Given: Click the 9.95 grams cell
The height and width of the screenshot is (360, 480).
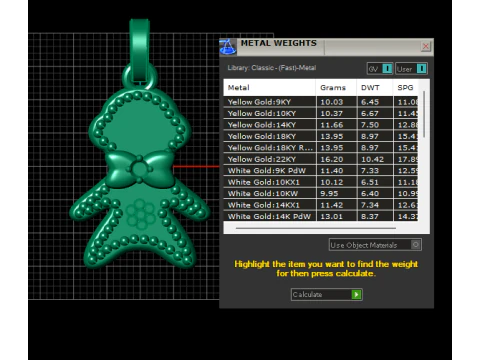Looking at the screenshot, I should (336, 193).
